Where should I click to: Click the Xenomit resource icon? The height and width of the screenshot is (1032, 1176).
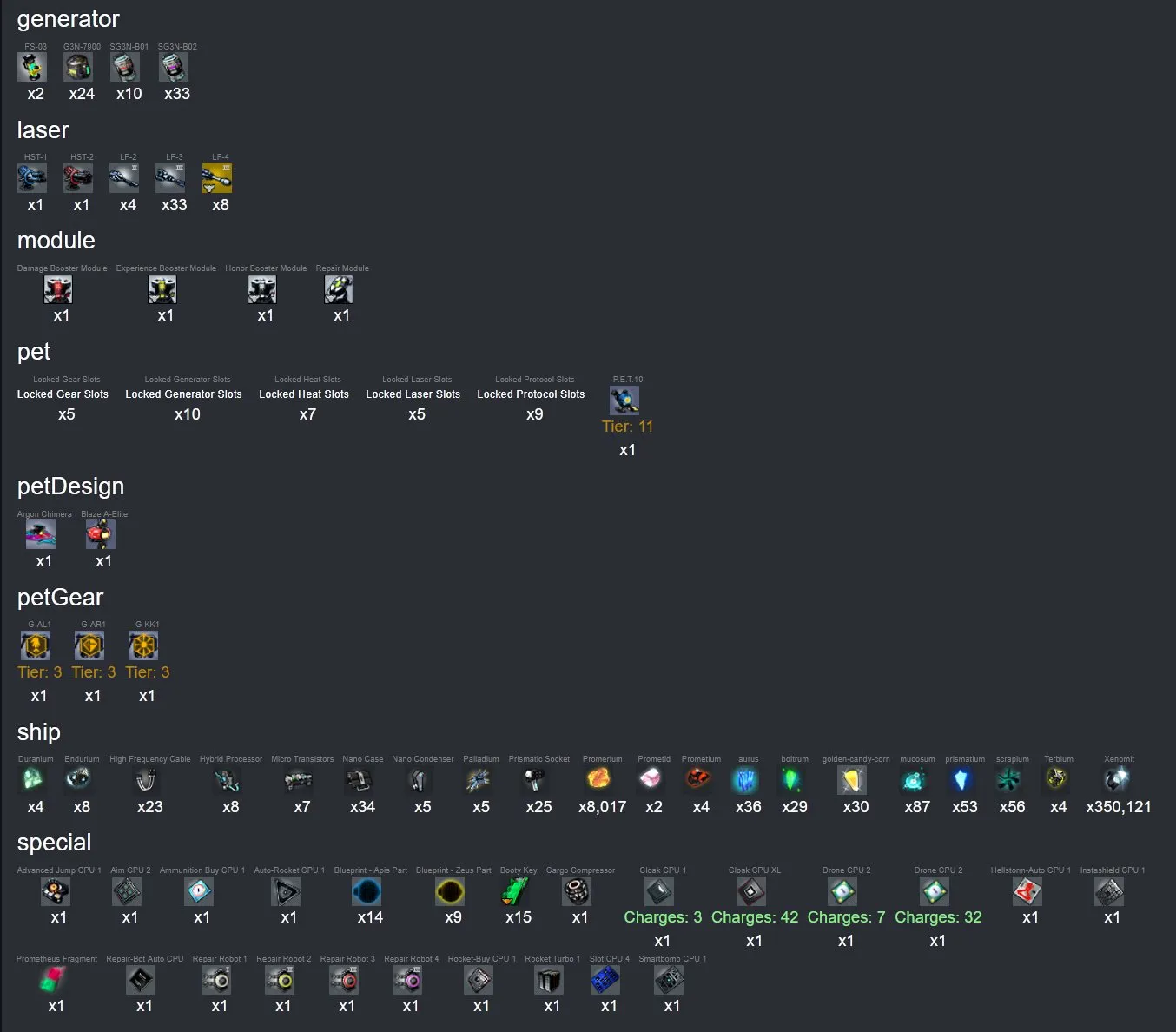pos(1116,780)
